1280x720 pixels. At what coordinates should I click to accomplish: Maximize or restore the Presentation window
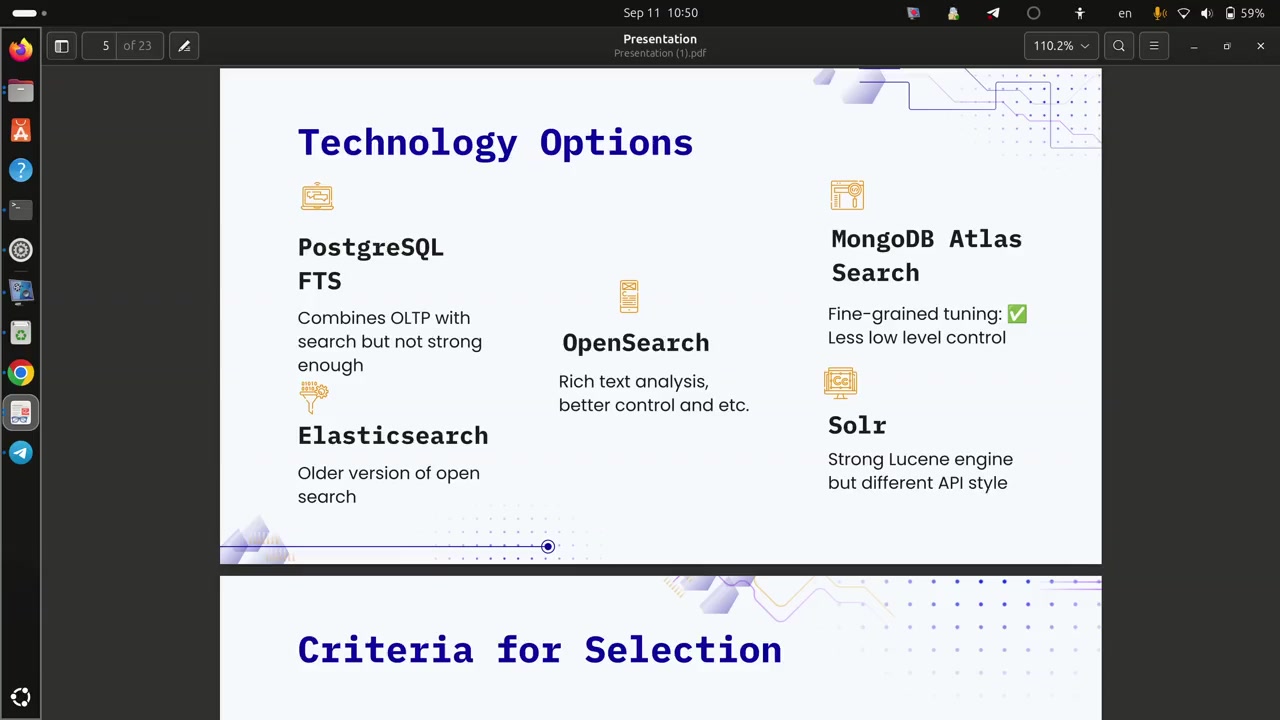coord(1227,46)
